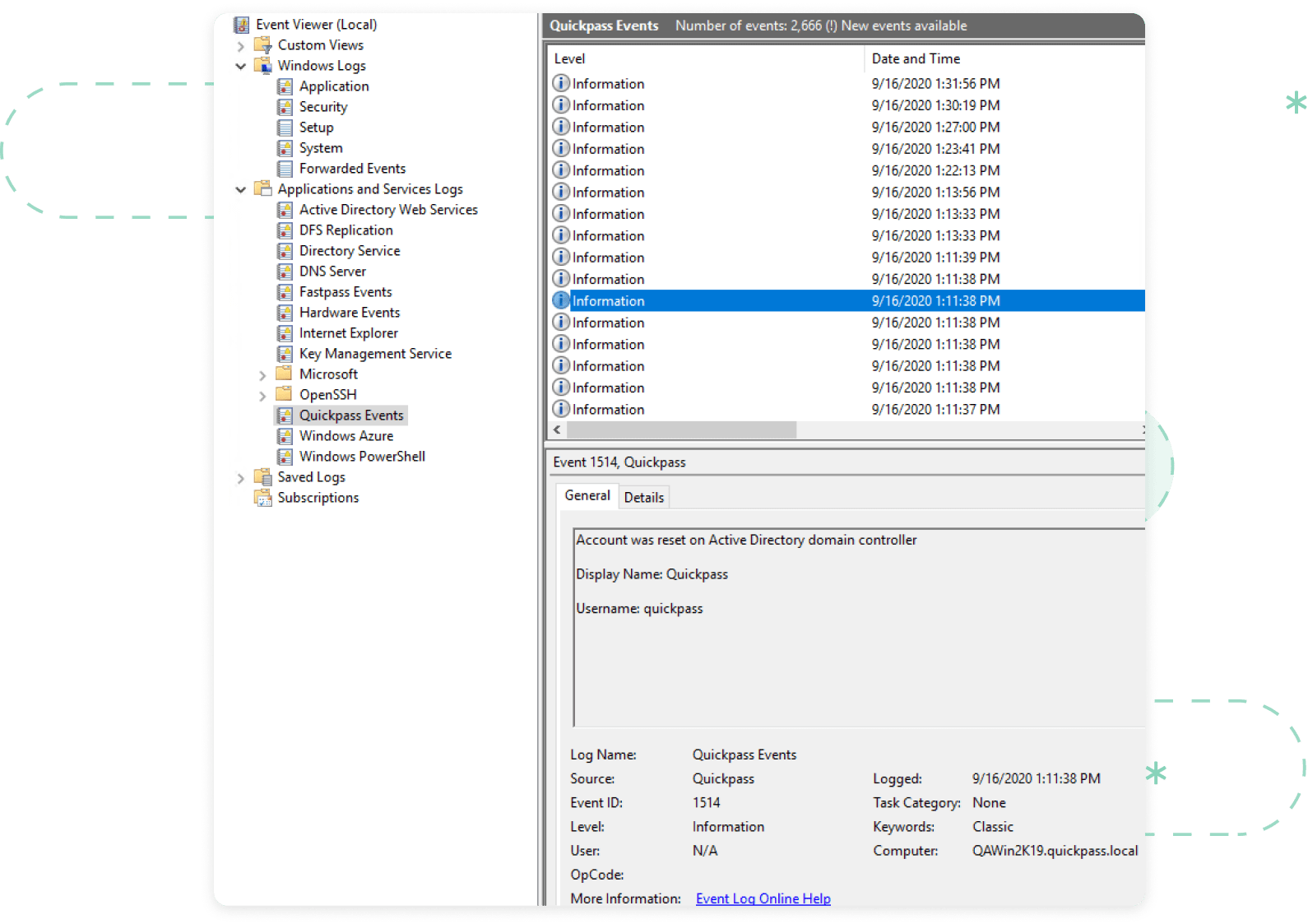Click the Hardware Events log icon
Viewport: 1308px width, 924px height.
click(285, 313)
